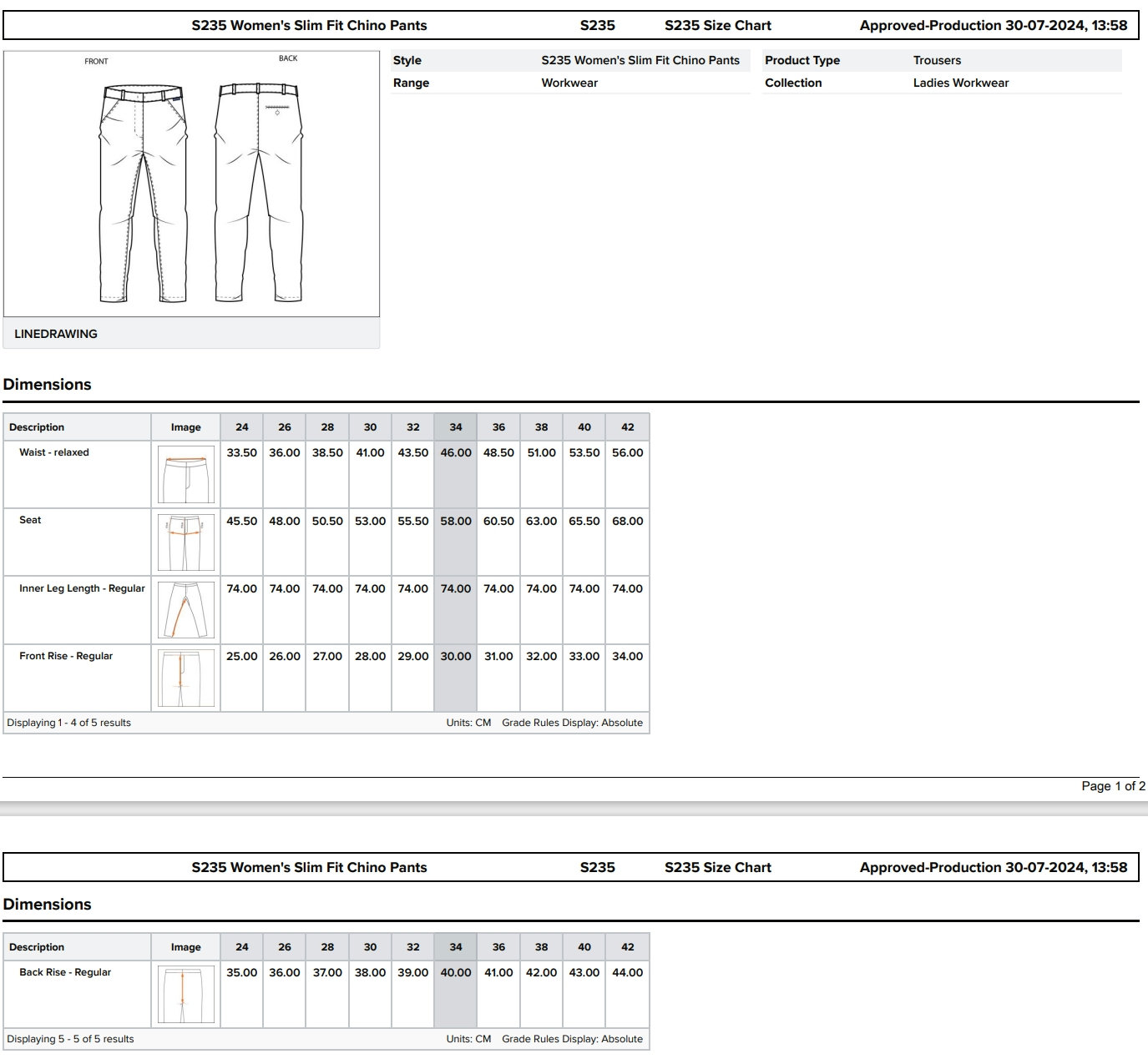Select the Waist value 46.00 for size 34

coord(456,453)
